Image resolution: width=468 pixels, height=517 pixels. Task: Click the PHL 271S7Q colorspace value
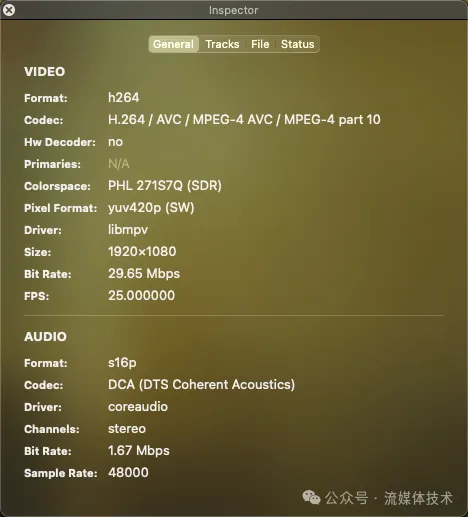165,186
